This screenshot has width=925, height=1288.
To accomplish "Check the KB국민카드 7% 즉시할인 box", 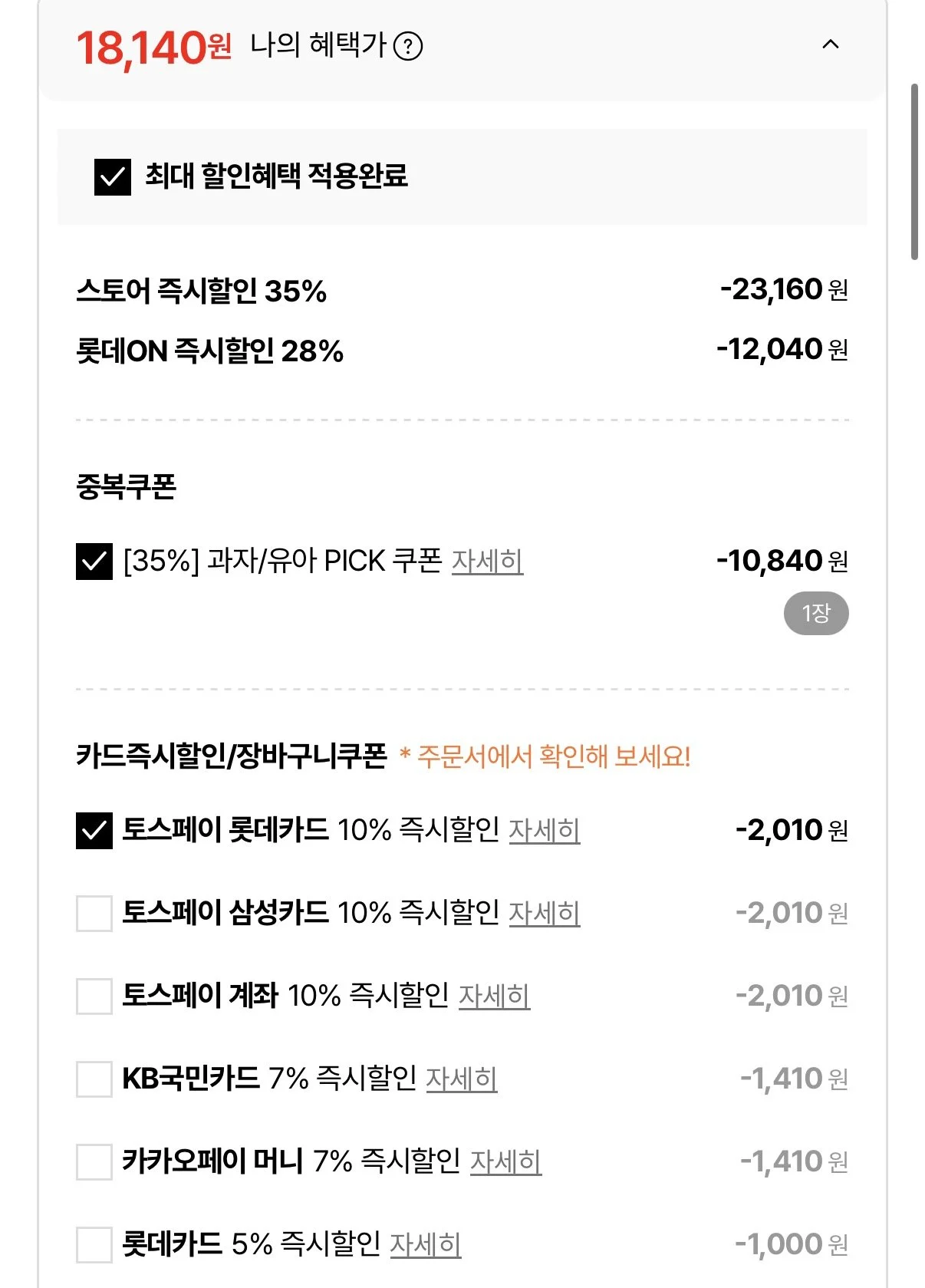I will pos(94,1079).
